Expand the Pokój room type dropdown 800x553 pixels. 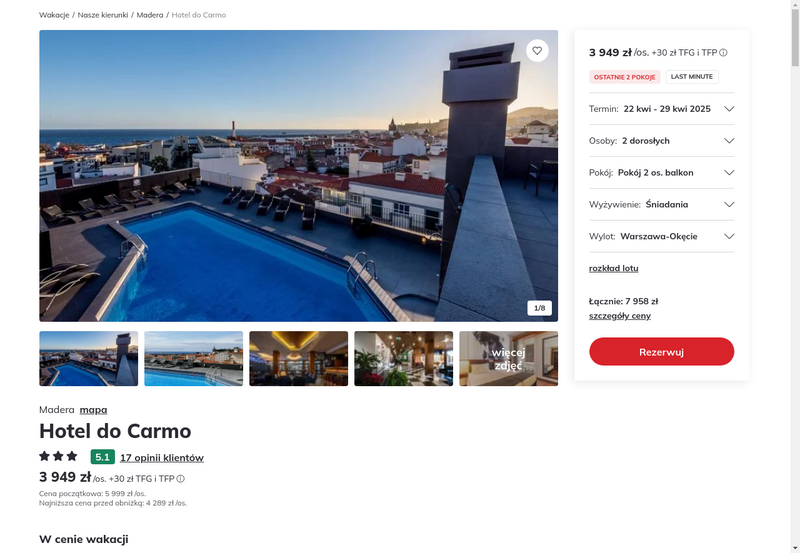click(x=661, y=172)
